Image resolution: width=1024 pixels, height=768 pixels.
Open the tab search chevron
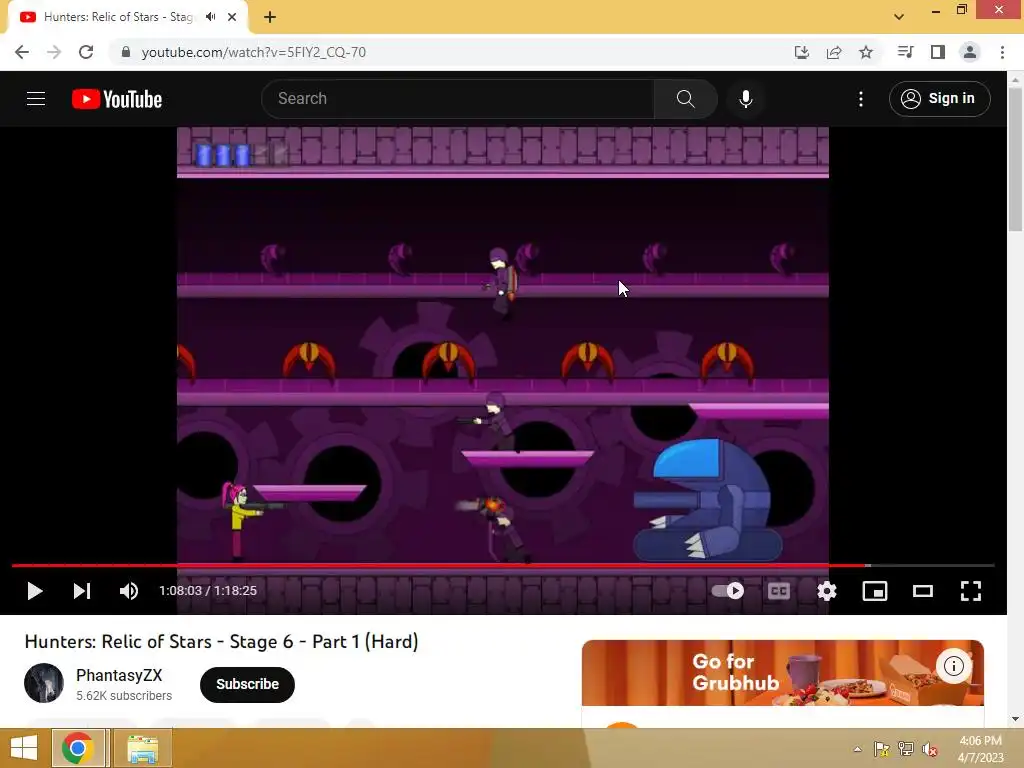(x=899, y=17)
